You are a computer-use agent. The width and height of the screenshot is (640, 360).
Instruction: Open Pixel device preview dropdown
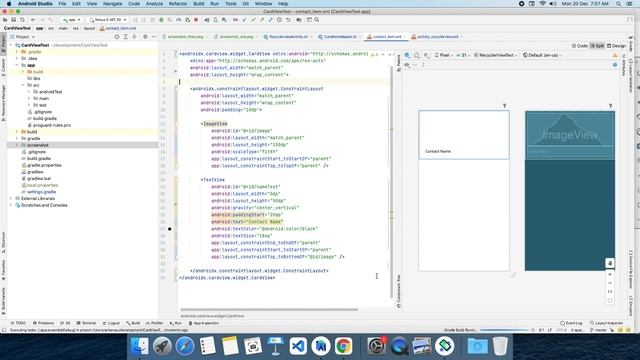pyautogui.click(x=444, y=55)
